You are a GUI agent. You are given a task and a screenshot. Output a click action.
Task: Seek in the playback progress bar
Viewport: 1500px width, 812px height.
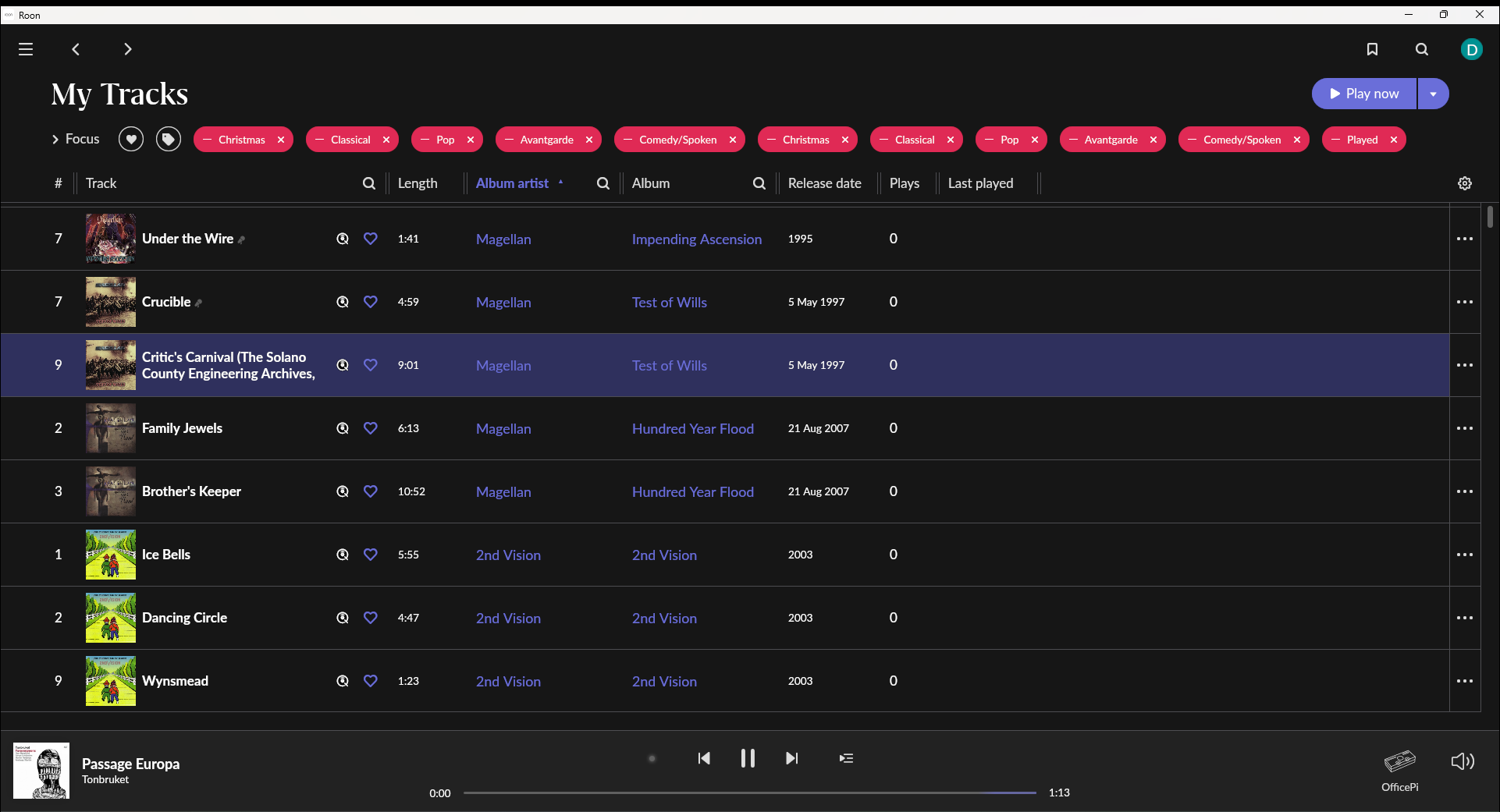click(750, 792)
